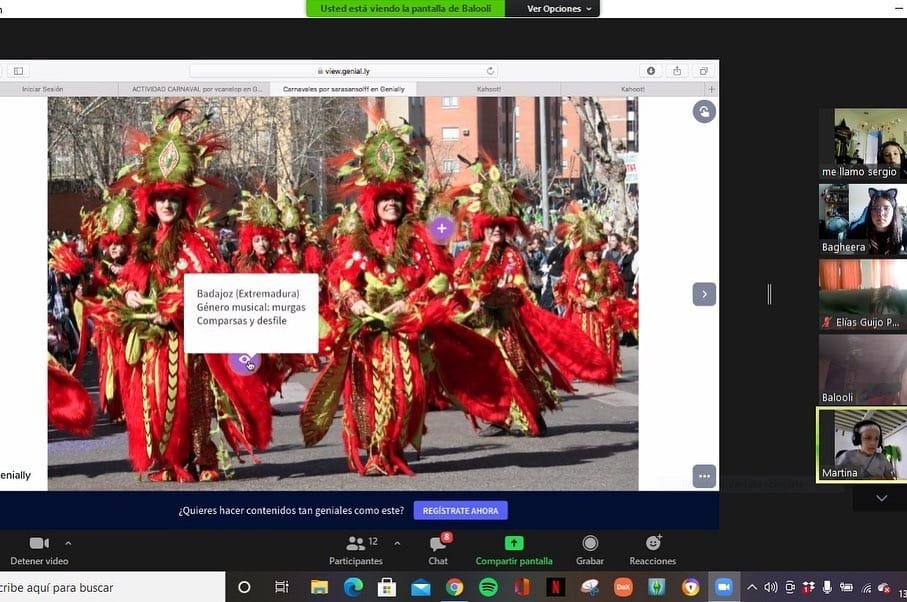Click the purple eye hotspot below the Badajoz tooltip
Viewport: 907px width, 602px height.
click(x=245, y=362)
